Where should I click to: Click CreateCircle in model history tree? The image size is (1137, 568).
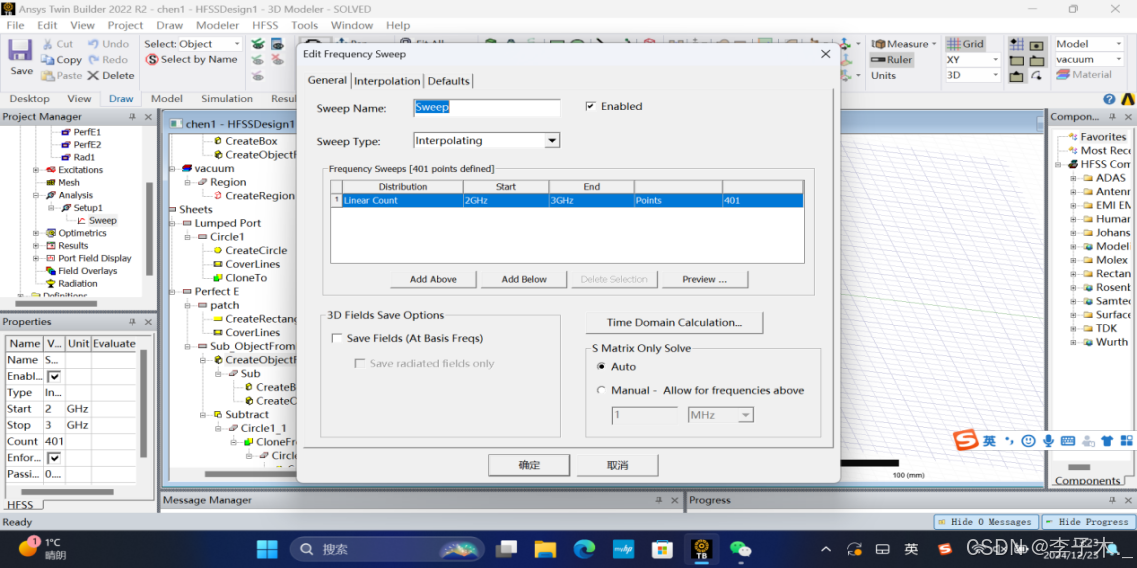pyautogui.click(x=256, y=250)
